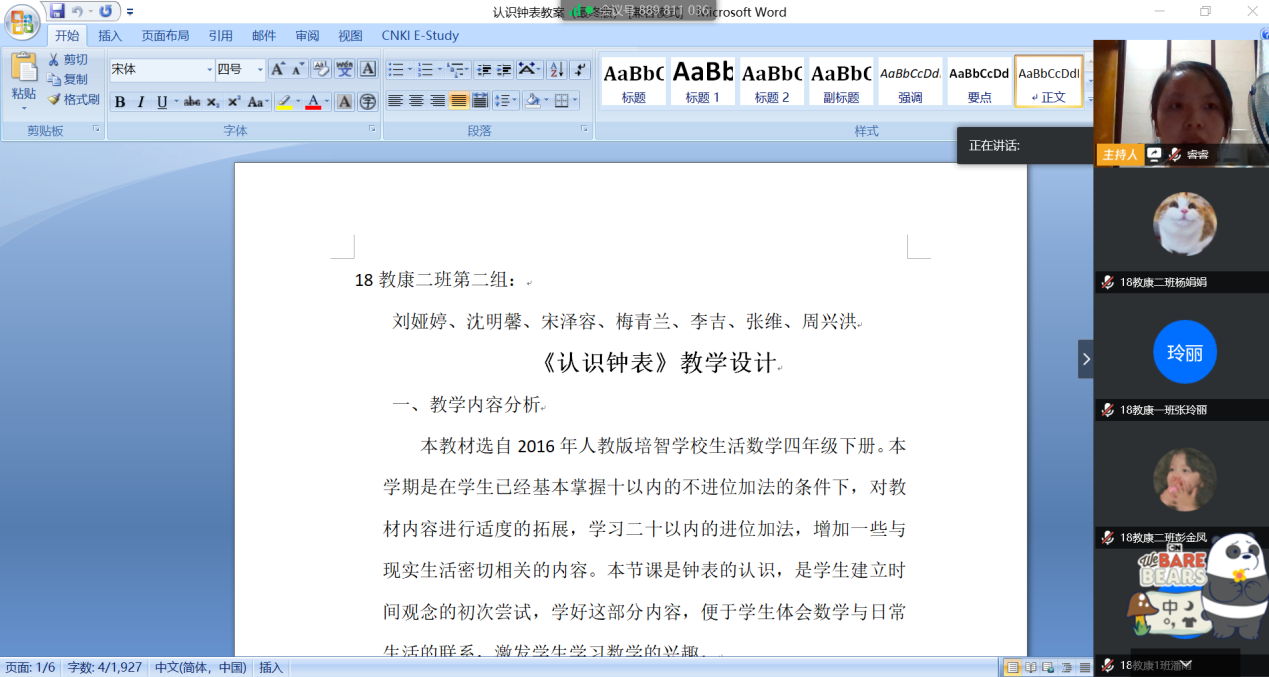Viewport: 1269px width, 677px height.
Task: Open the 四号 font size dropdown
Action: tap(260, 68)
